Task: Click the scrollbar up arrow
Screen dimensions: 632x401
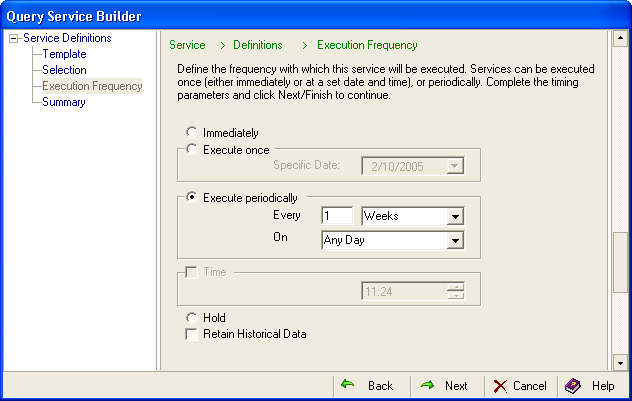Action: coord(620,38)
